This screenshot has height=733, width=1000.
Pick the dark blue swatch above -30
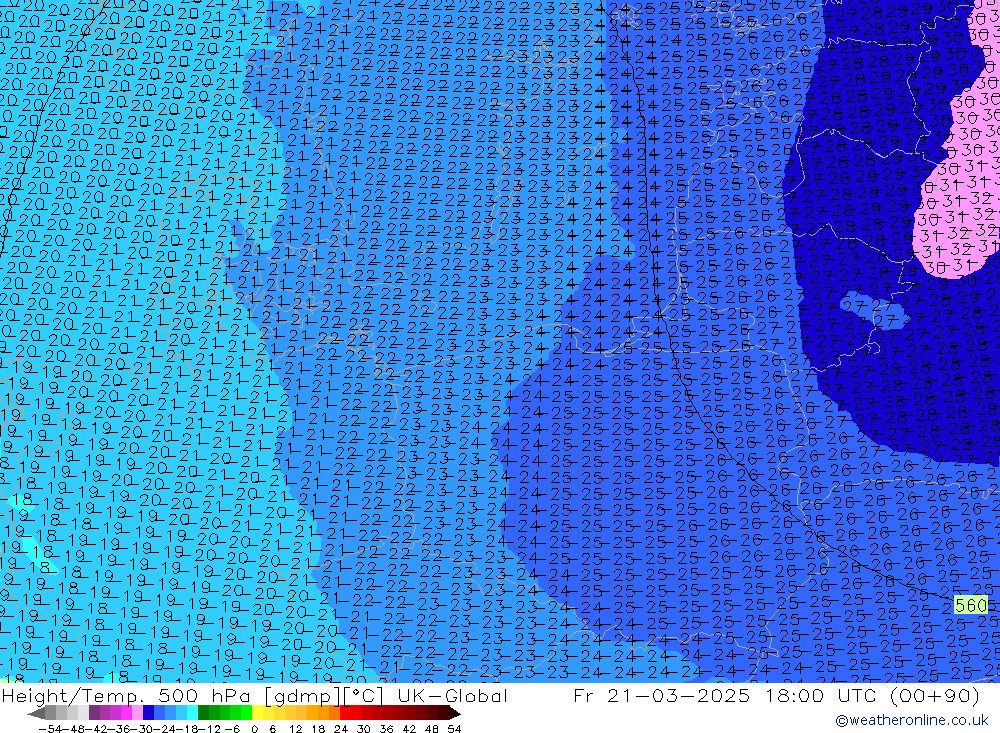click(148, 713)
